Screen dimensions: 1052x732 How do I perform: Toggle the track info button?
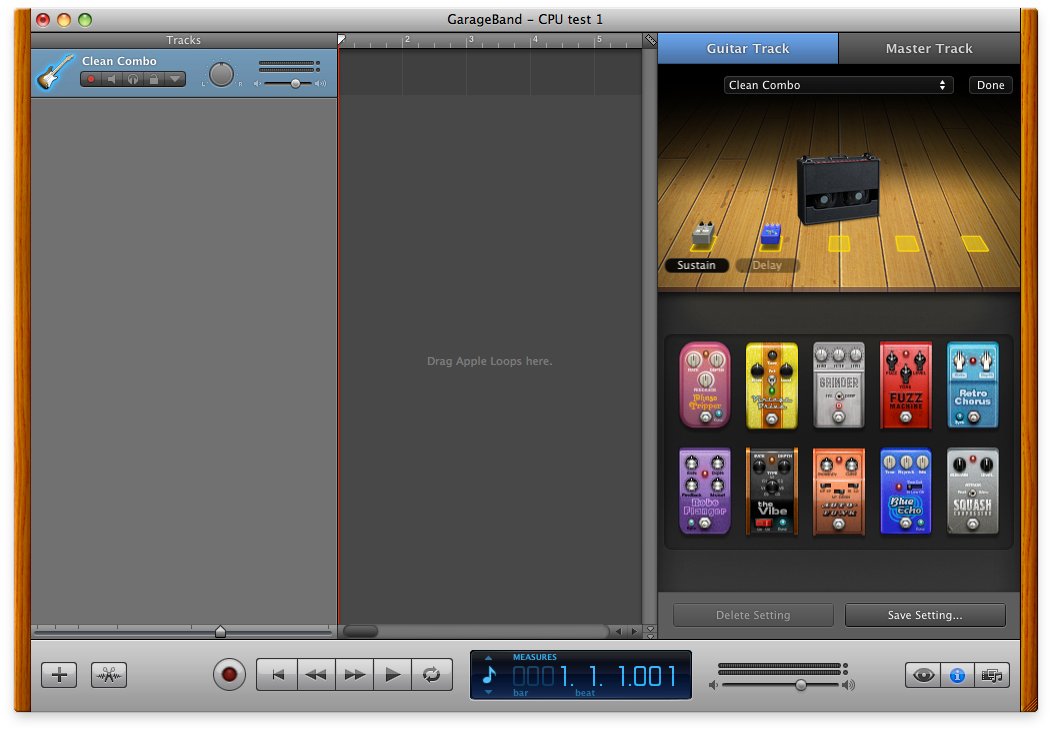[957, 675]
